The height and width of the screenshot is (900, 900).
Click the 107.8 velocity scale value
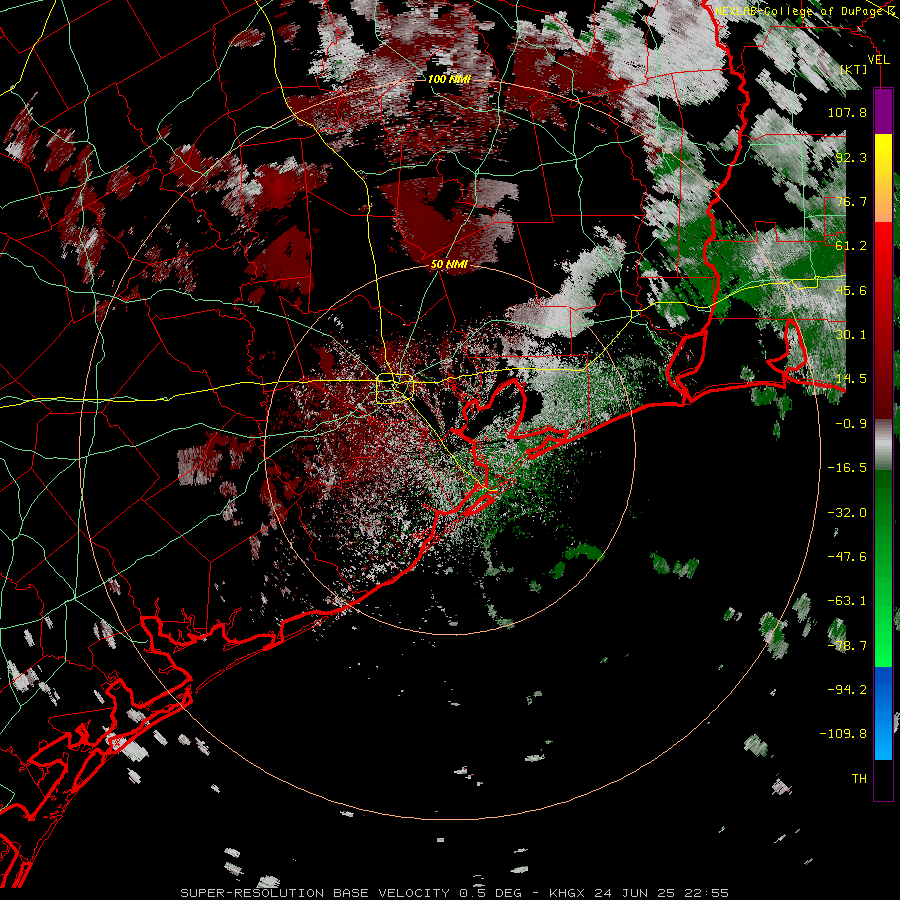coord(847,112)
